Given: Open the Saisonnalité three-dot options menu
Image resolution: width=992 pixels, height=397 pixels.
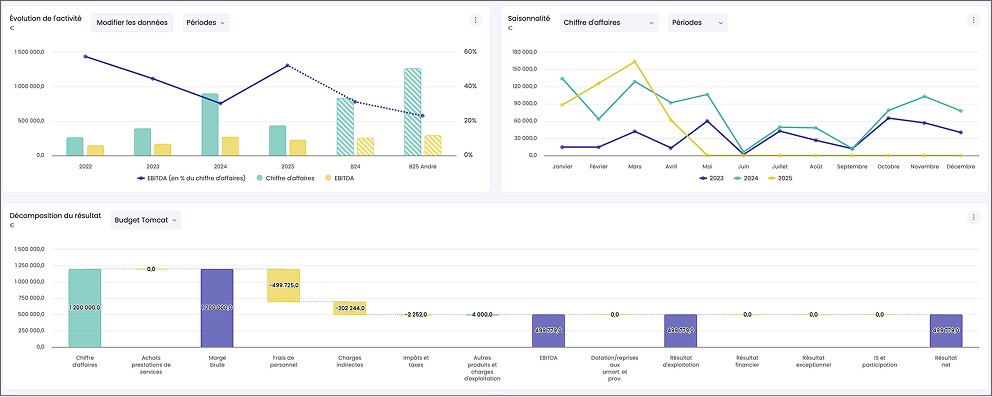Looking at the screenshot, I should 973,20.
